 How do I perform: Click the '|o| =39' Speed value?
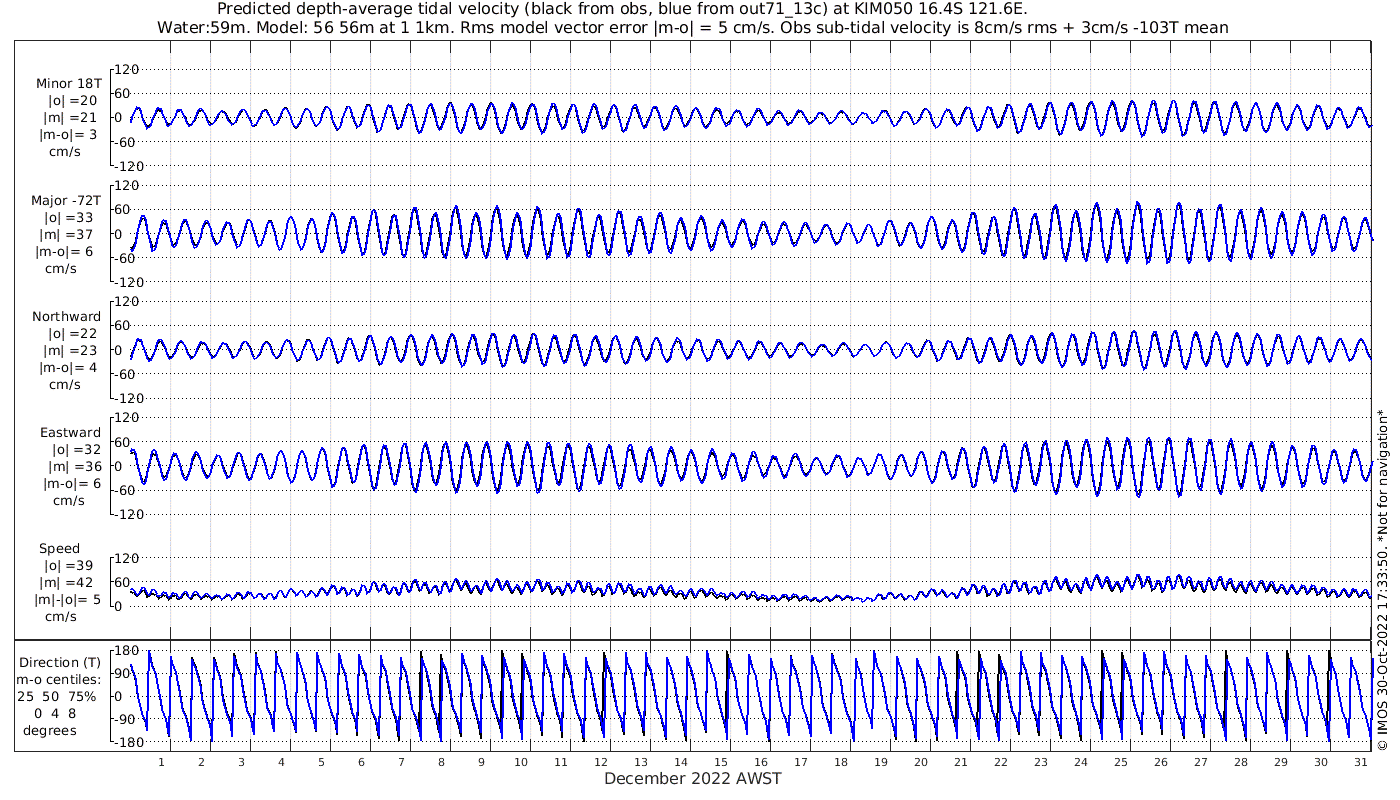(69, 565)
